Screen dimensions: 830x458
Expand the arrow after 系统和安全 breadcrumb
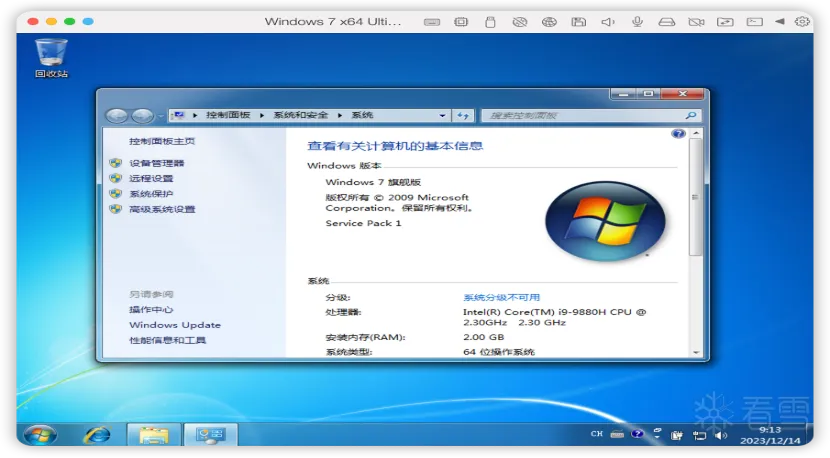point(340,115)
